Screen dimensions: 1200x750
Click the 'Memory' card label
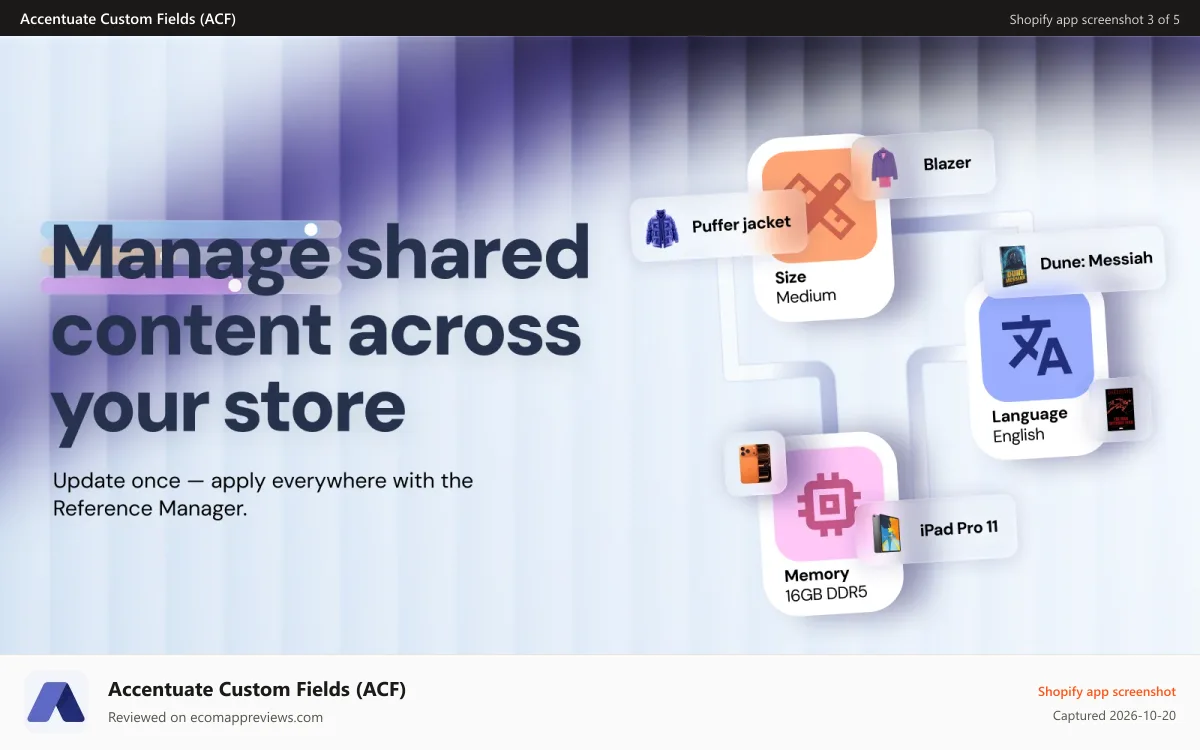tap(816, 575)
